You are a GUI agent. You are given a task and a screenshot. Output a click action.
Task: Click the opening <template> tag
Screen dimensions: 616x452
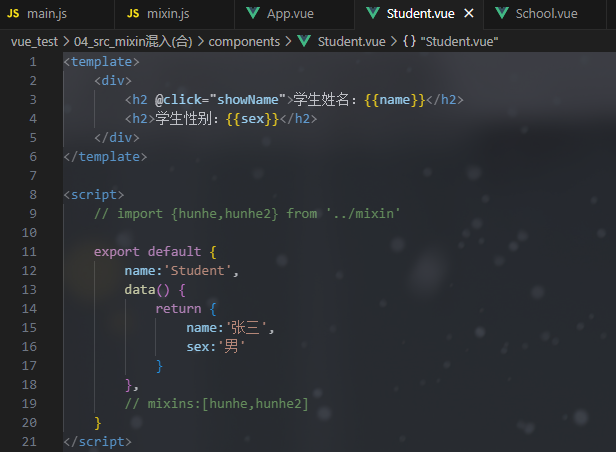[x=101, y=62]
